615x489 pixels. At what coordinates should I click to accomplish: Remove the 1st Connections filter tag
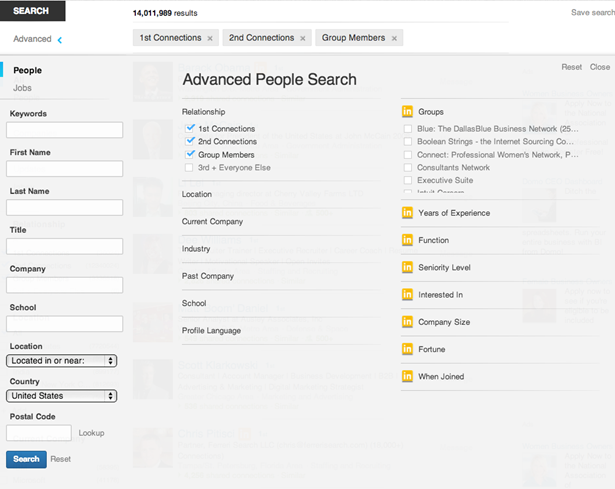pos(210,38)
